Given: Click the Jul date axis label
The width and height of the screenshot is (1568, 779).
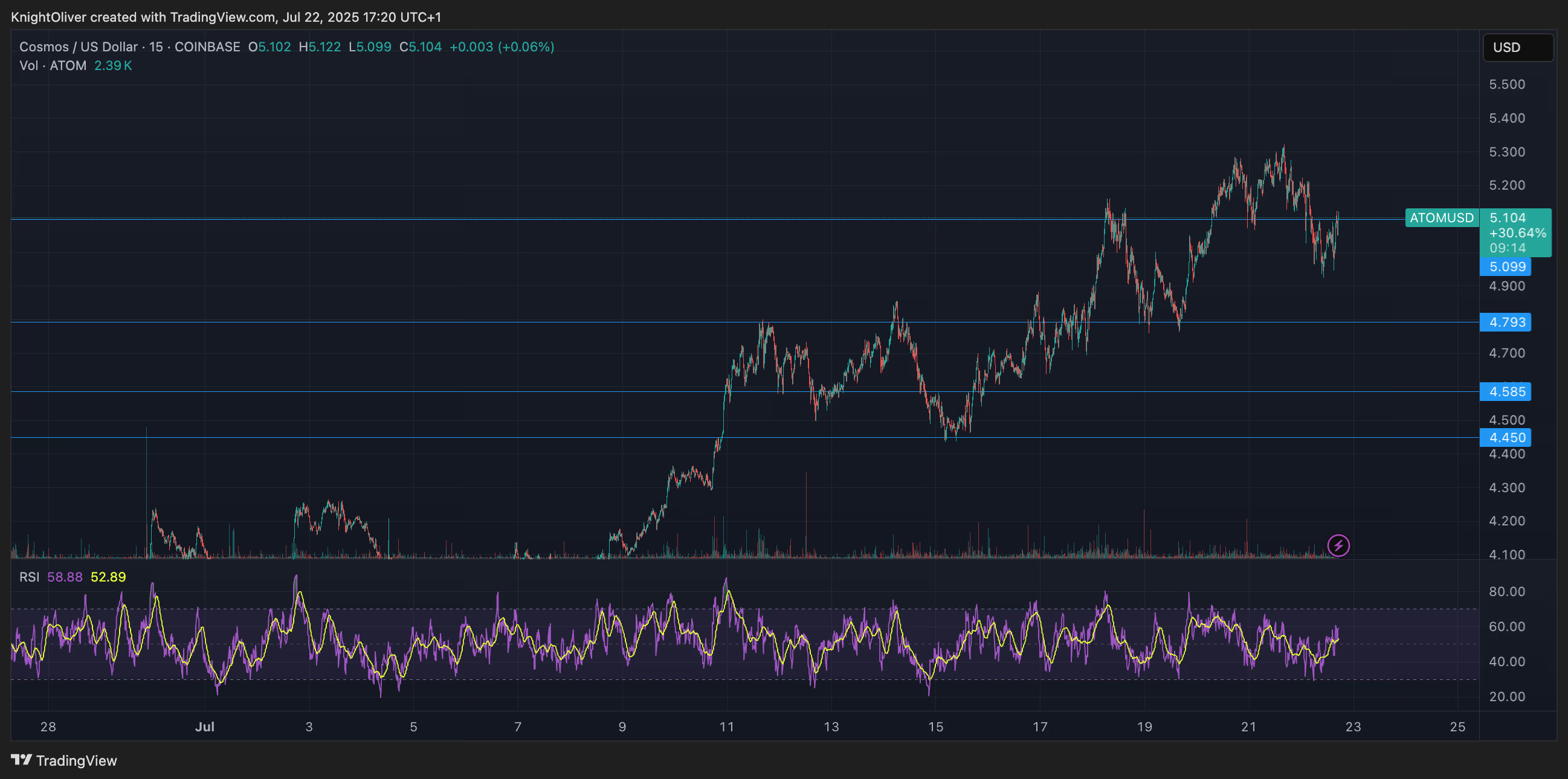Looking at the screenshot, I should click(x=204, y=726).
